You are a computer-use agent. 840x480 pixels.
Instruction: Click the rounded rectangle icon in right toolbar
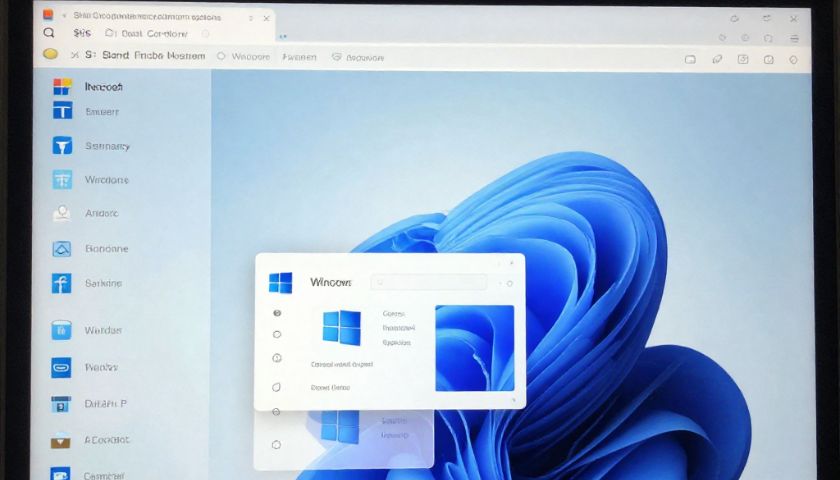coord(691,59)
